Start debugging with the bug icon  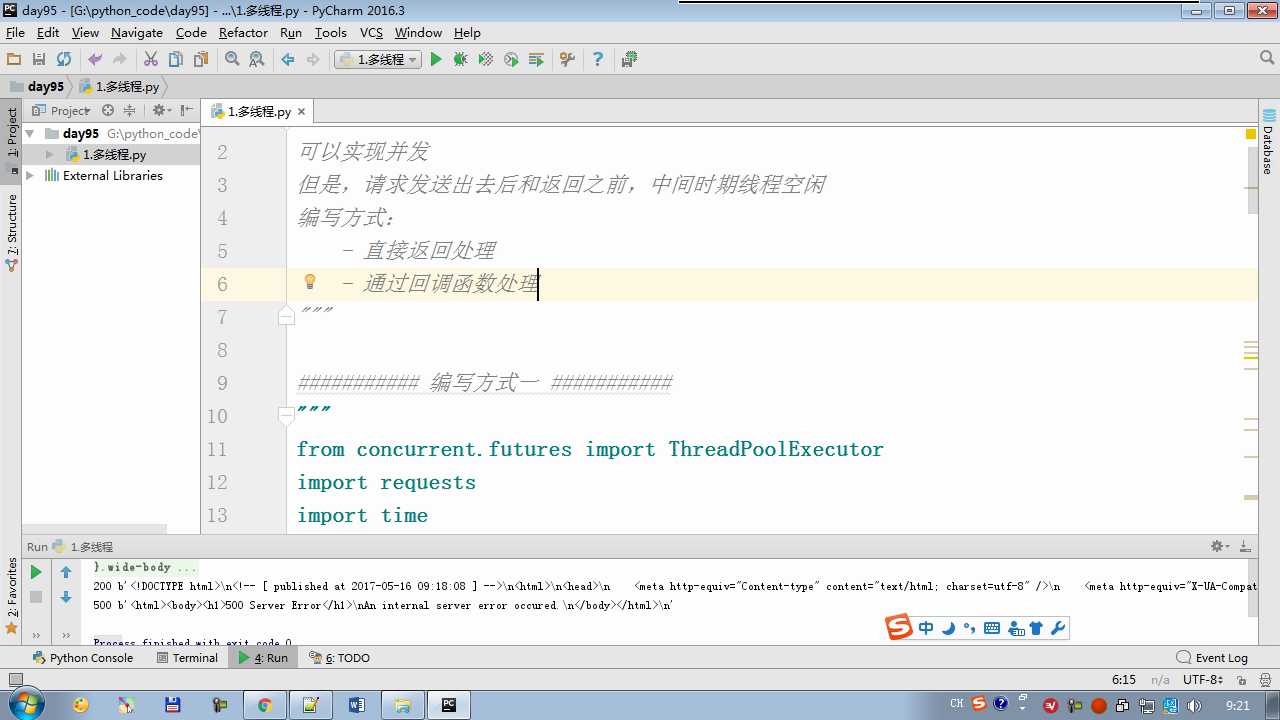(x=461, y=60)
